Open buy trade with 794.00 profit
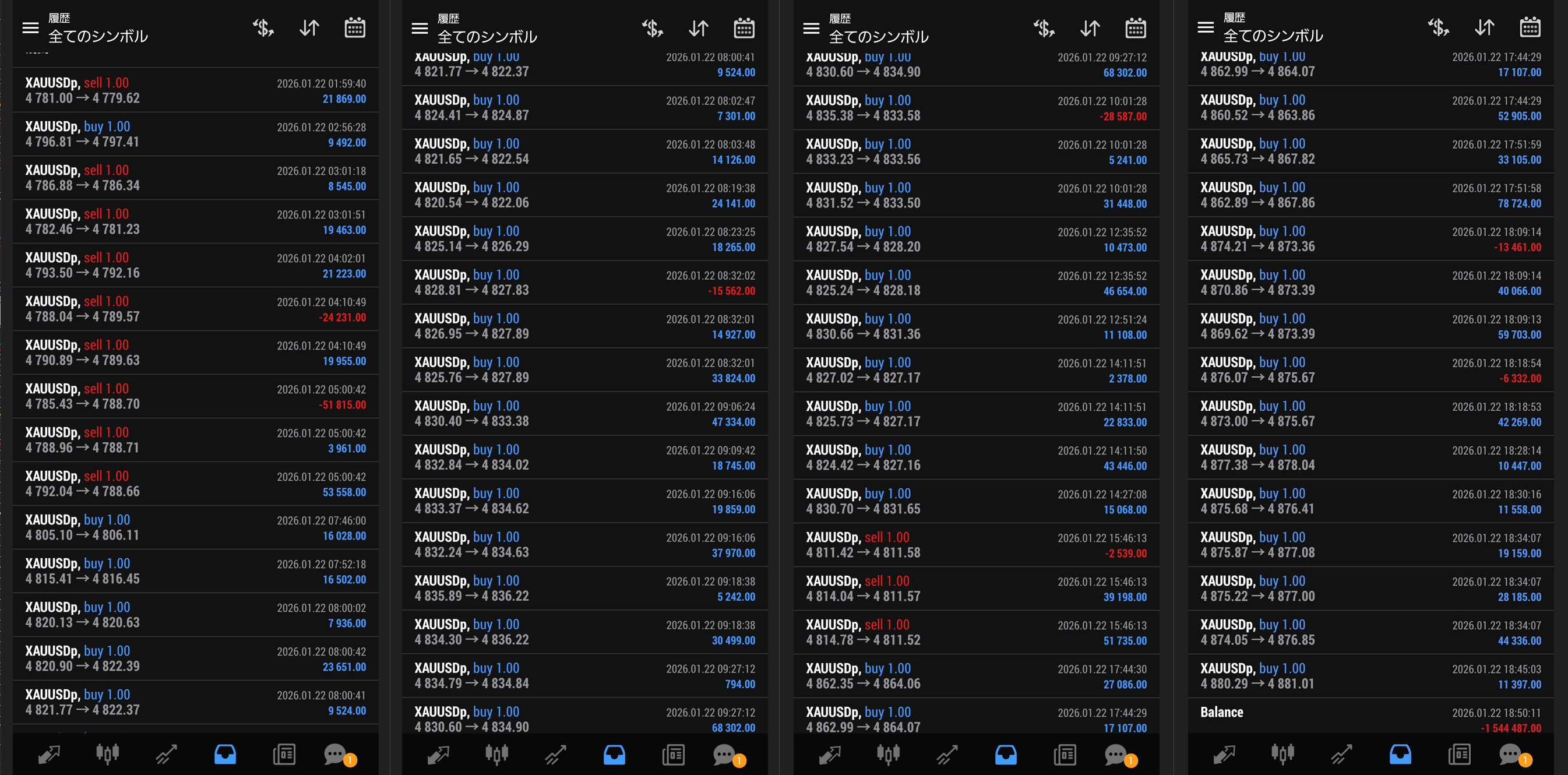 pos(584,676)
